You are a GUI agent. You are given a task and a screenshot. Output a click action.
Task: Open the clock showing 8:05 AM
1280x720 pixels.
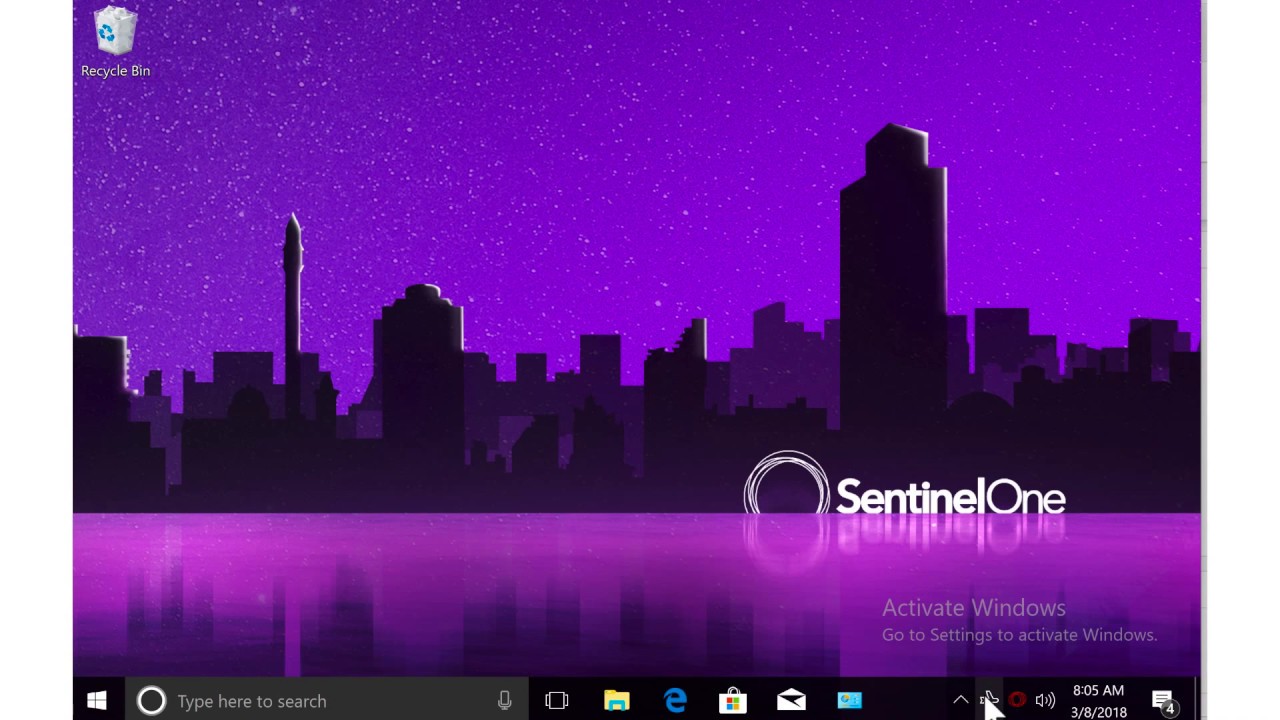[1098, 701]
